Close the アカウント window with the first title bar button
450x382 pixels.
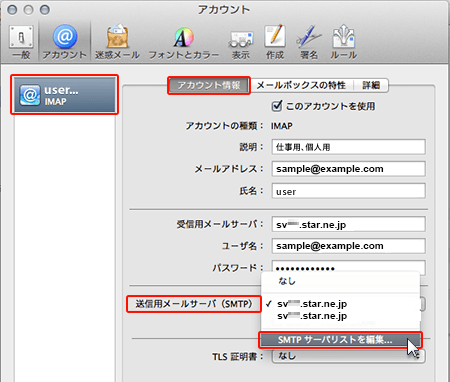point(12,10)
